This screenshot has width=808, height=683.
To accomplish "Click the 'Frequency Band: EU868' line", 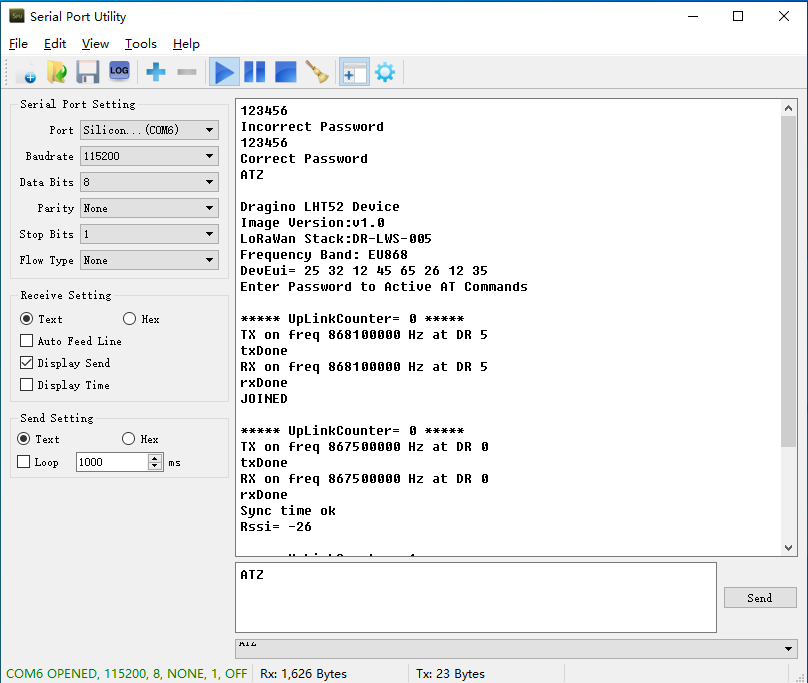I will tap(324, 255).
